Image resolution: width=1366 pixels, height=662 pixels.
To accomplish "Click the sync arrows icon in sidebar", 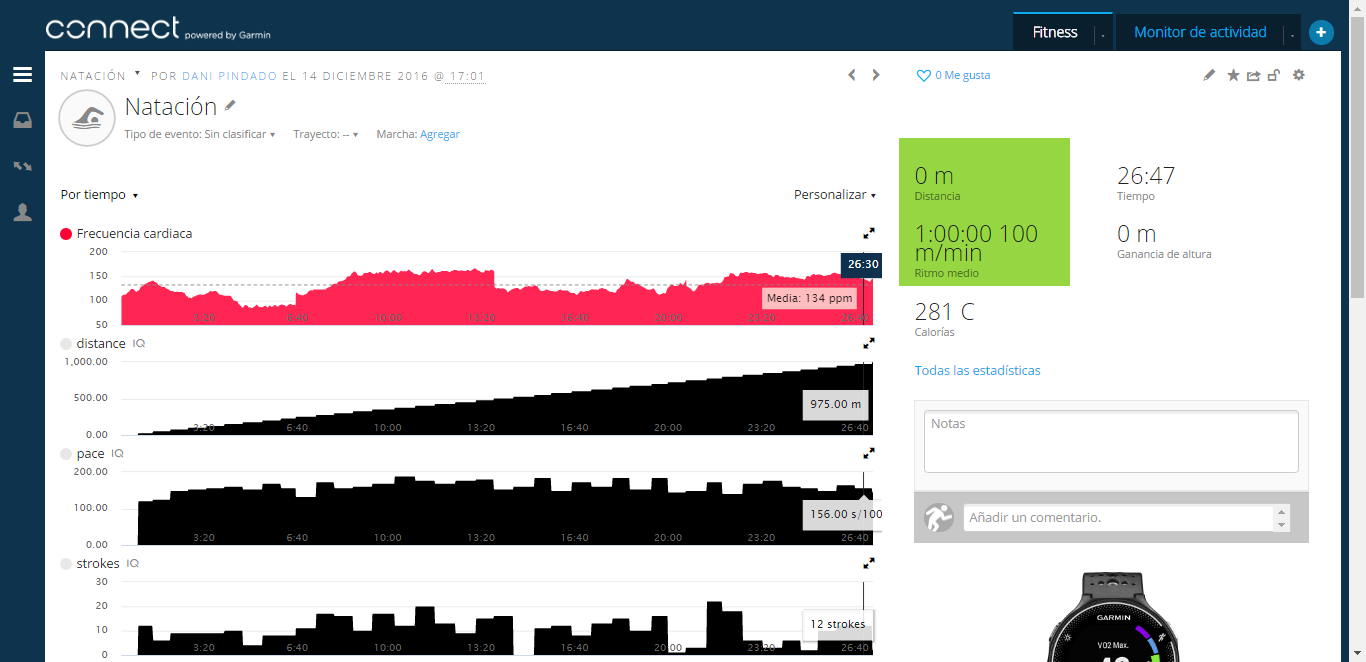I will (x=22, y=166).
